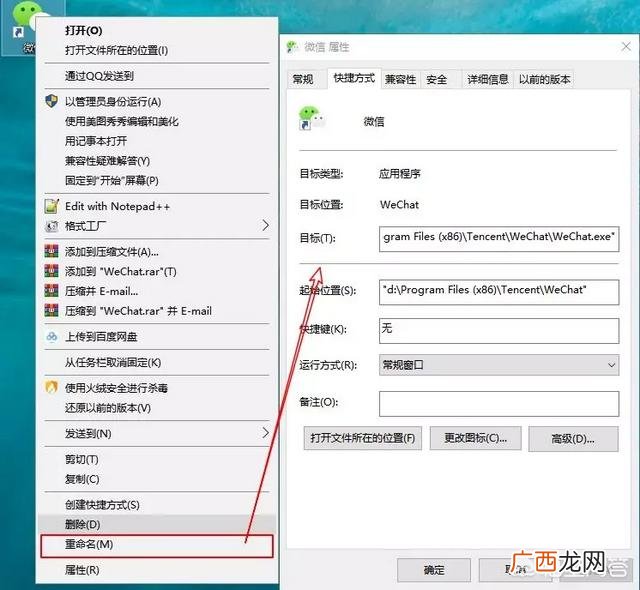Click the 高级(D)... button
Viewport: 640px width, 590px height.
[x=573, y=439]
